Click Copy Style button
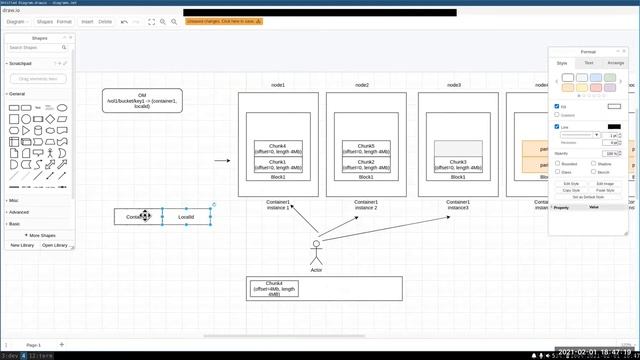The image size is (640, 360). (x=571, y=190)
